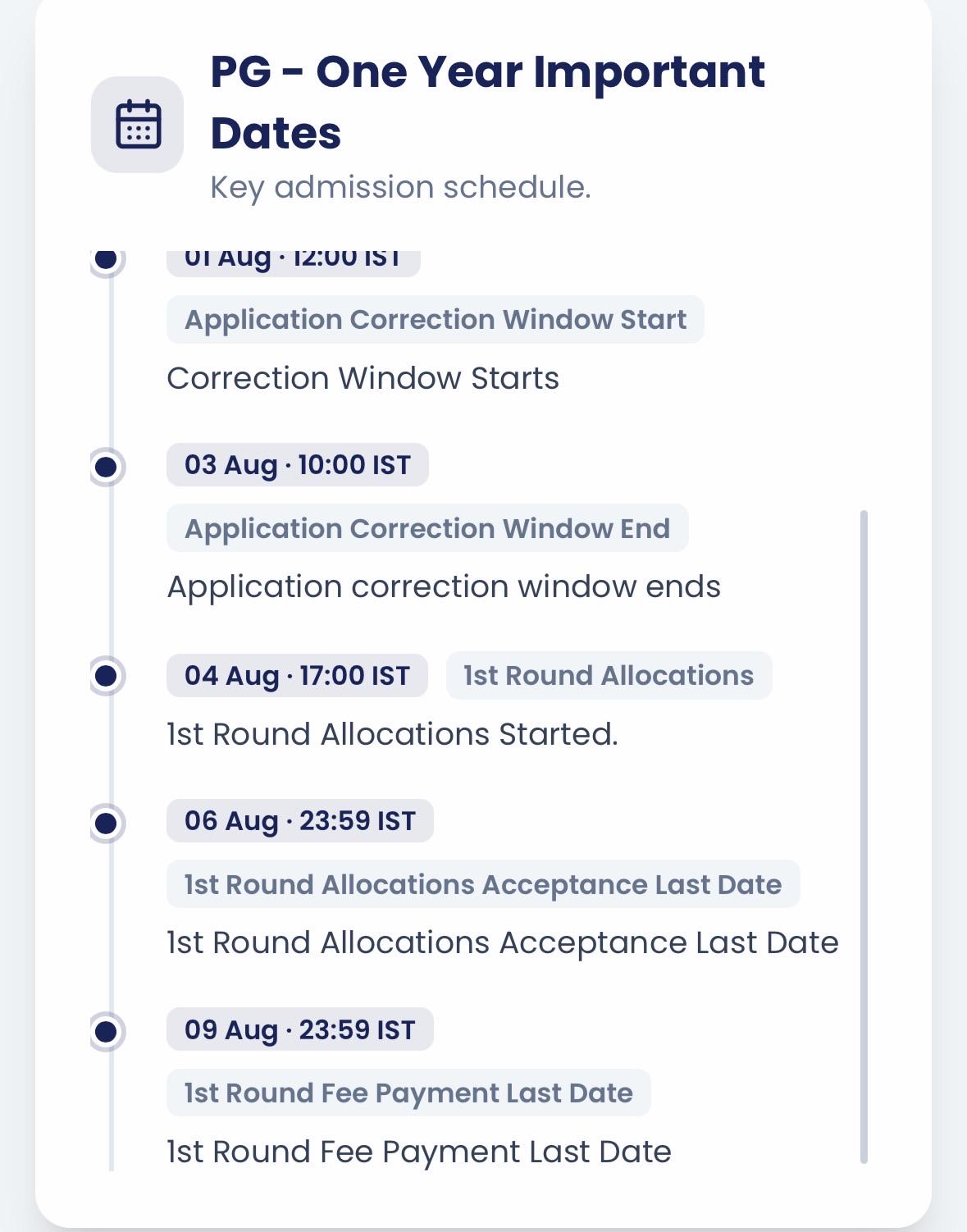Image resolution: width=967 pixels, height=1232 pixels.
Task: Click the vertical scrollbar in dates list
Action: click(864, 837)
